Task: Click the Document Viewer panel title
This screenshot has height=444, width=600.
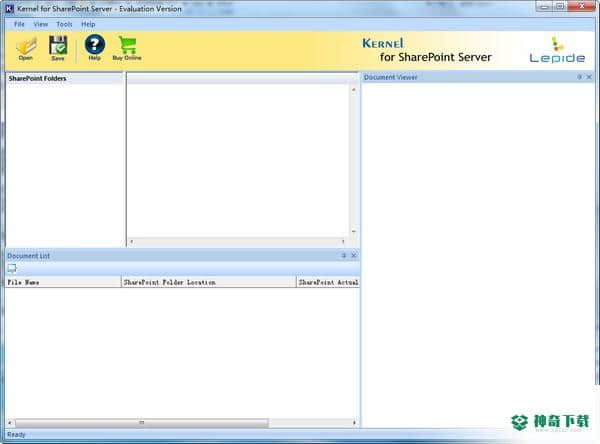Action: (391, 77)
